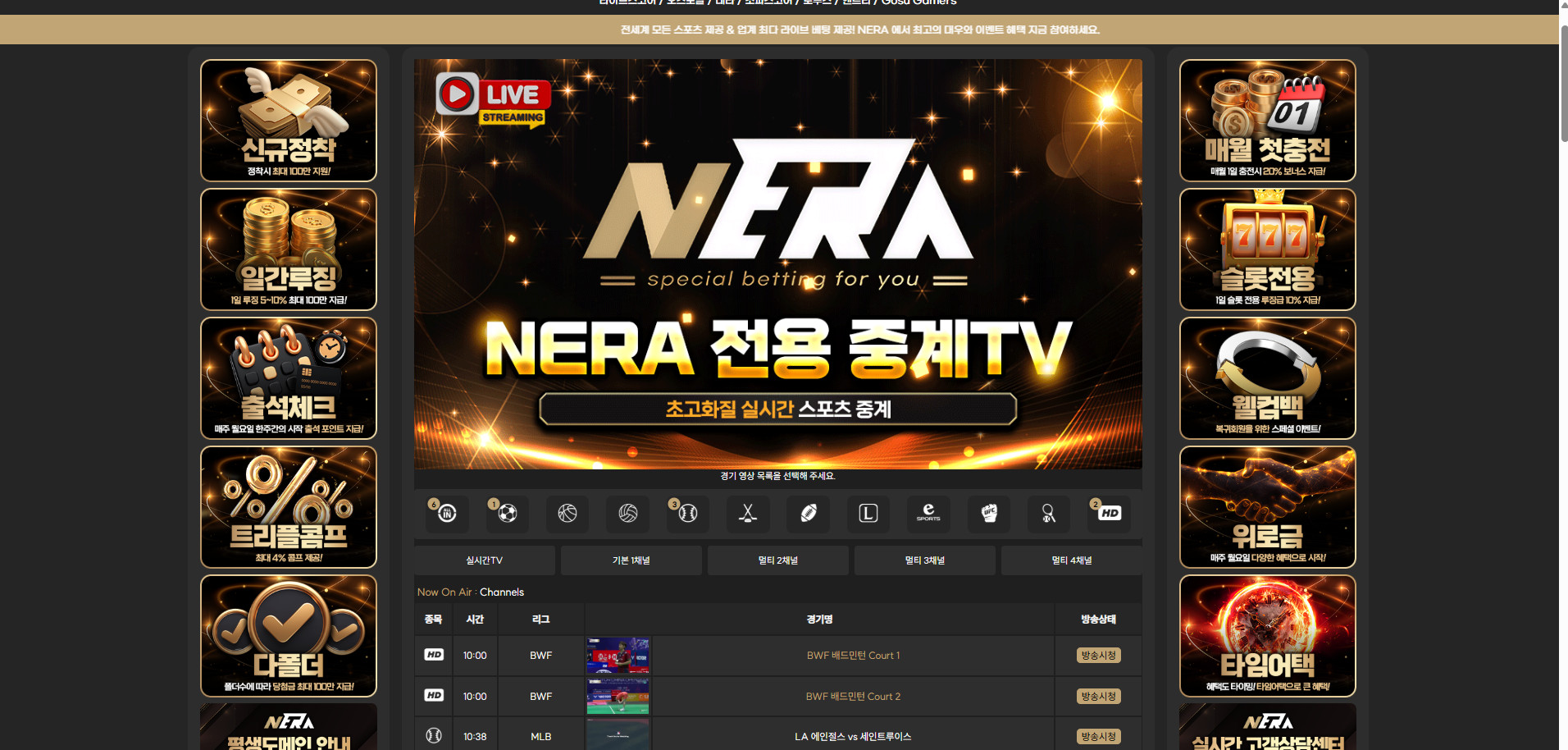Click the Now On Air Channels heading
Image resolution: width=1568 pixels, height=750 pixels.
pos(471,592)
